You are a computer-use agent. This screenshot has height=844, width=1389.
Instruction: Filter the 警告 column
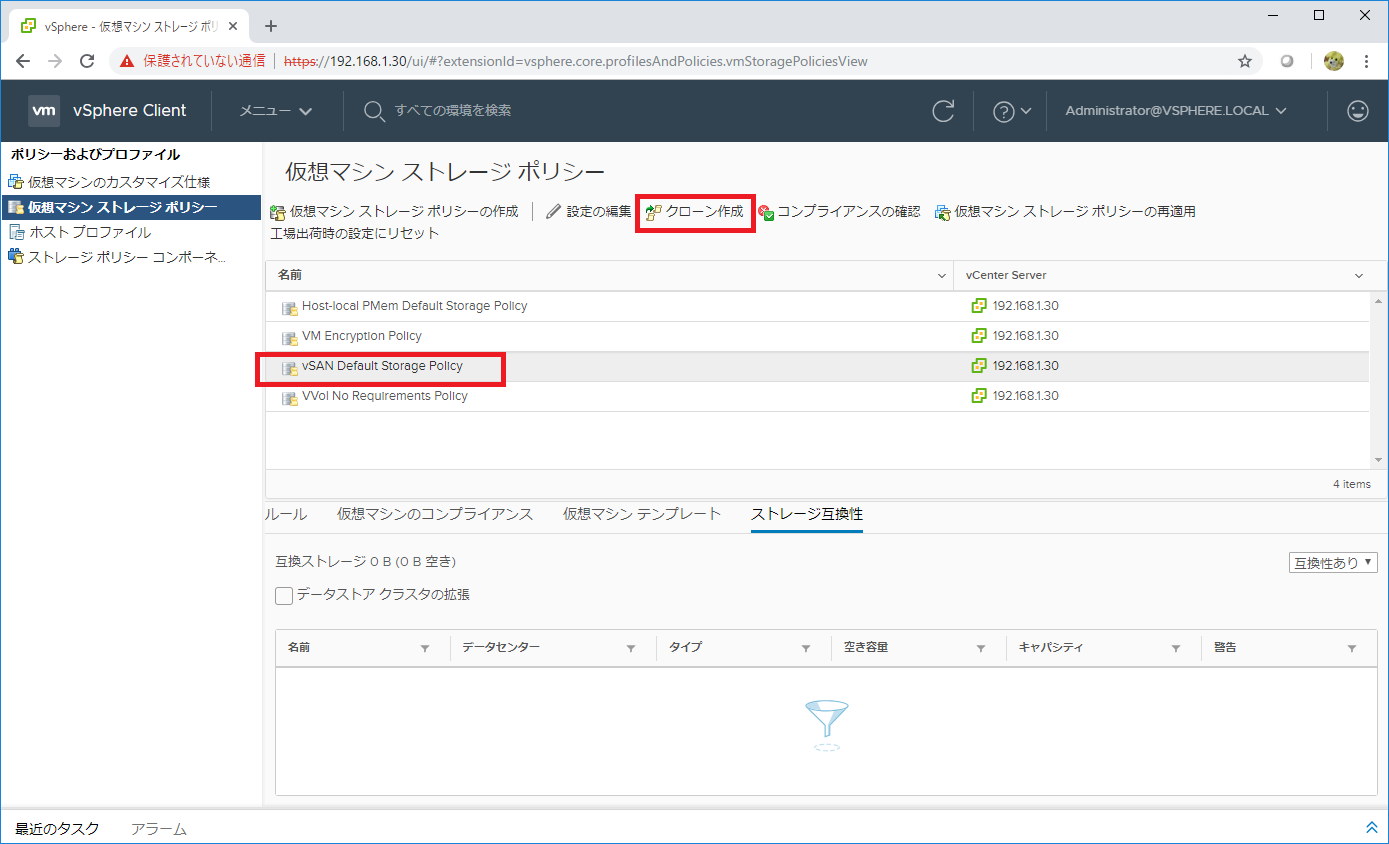[1352, 648]
